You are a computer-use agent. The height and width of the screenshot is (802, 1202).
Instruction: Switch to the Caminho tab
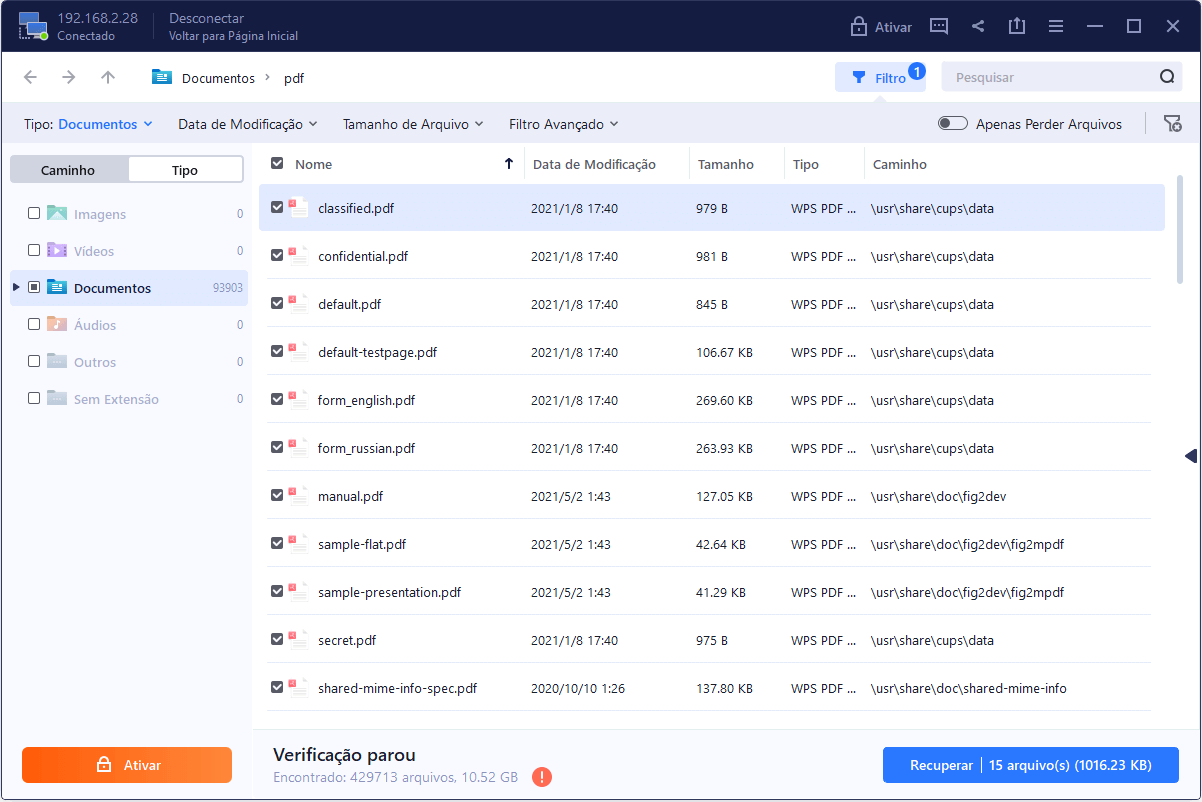68,170
